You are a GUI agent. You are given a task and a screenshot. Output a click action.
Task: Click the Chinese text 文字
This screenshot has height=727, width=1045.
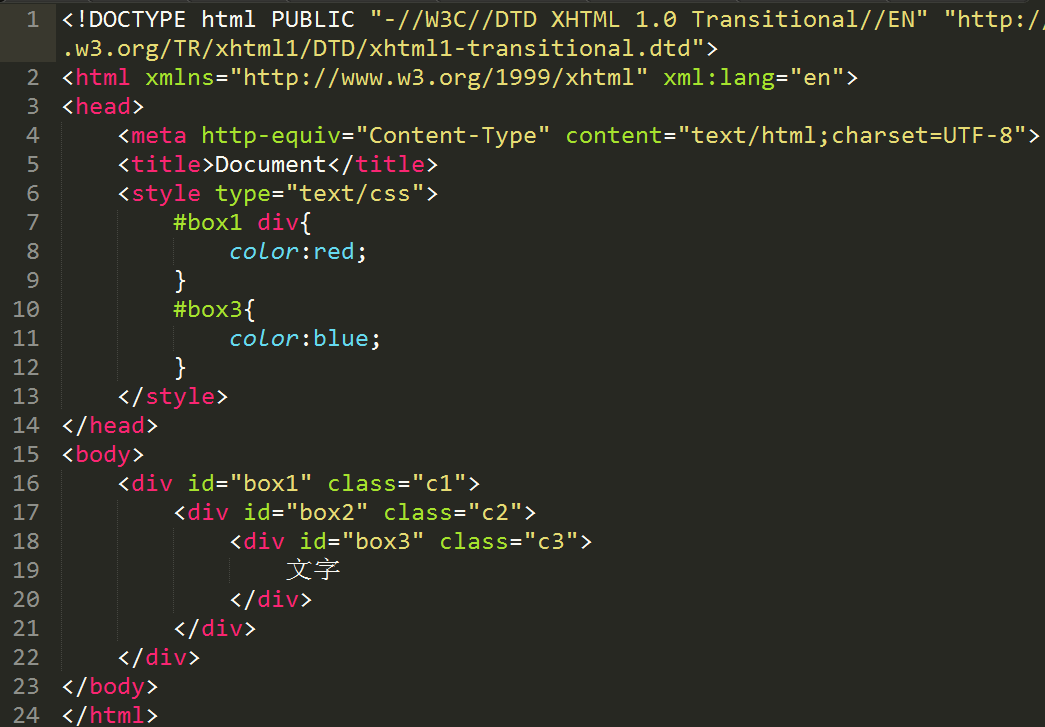(313, 570)
